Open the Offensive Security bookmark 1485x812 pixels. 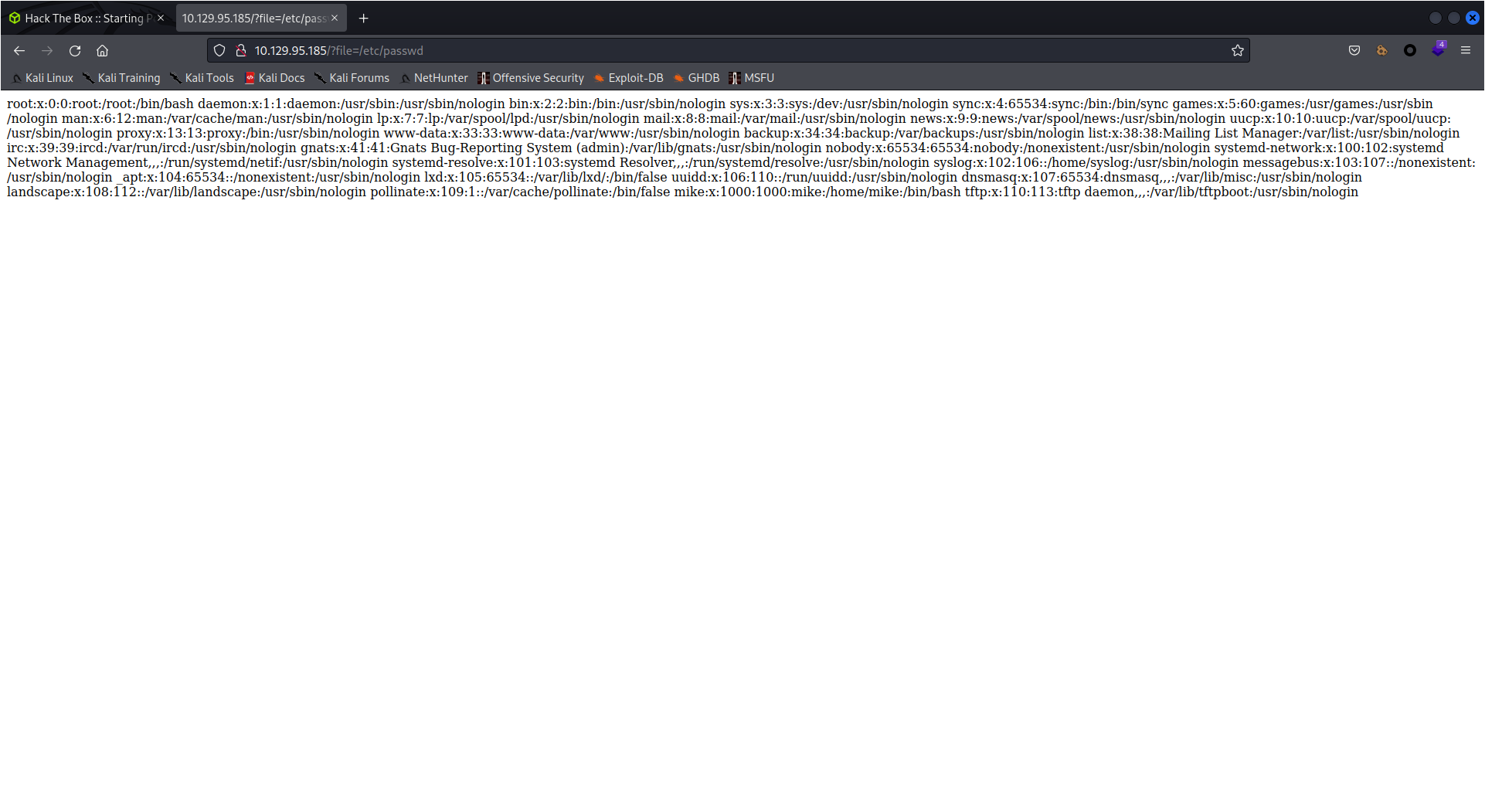531,78
